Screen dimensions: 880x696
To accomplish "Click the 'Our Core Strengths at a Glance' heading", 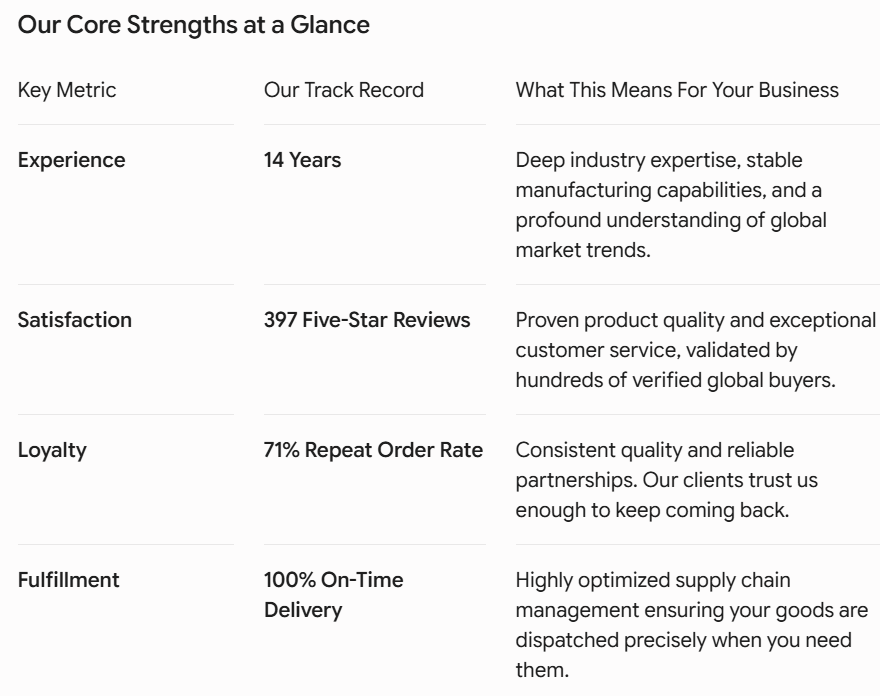I will tap(194, 25).
